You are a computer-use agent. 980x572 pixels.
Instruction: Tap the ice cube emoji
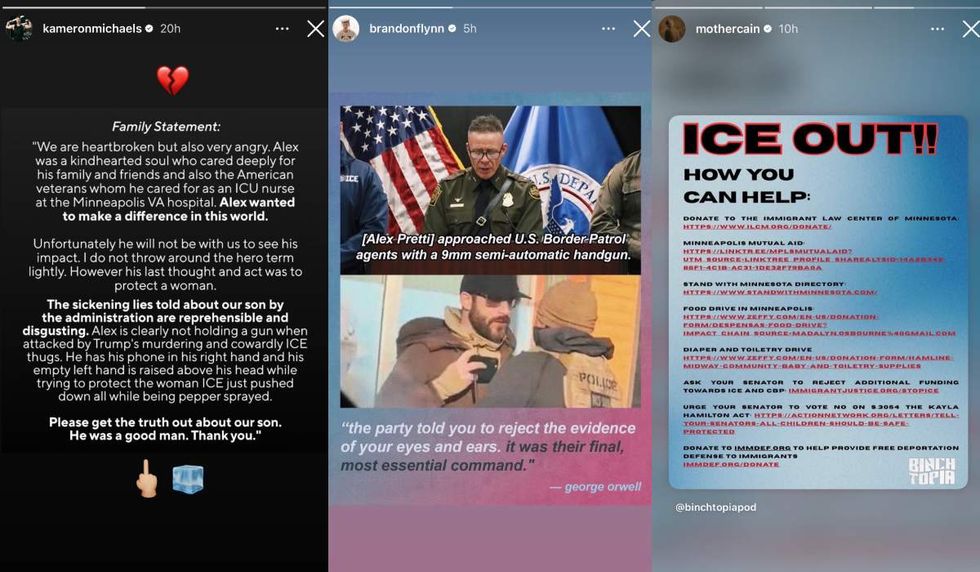tap(188, 479)
